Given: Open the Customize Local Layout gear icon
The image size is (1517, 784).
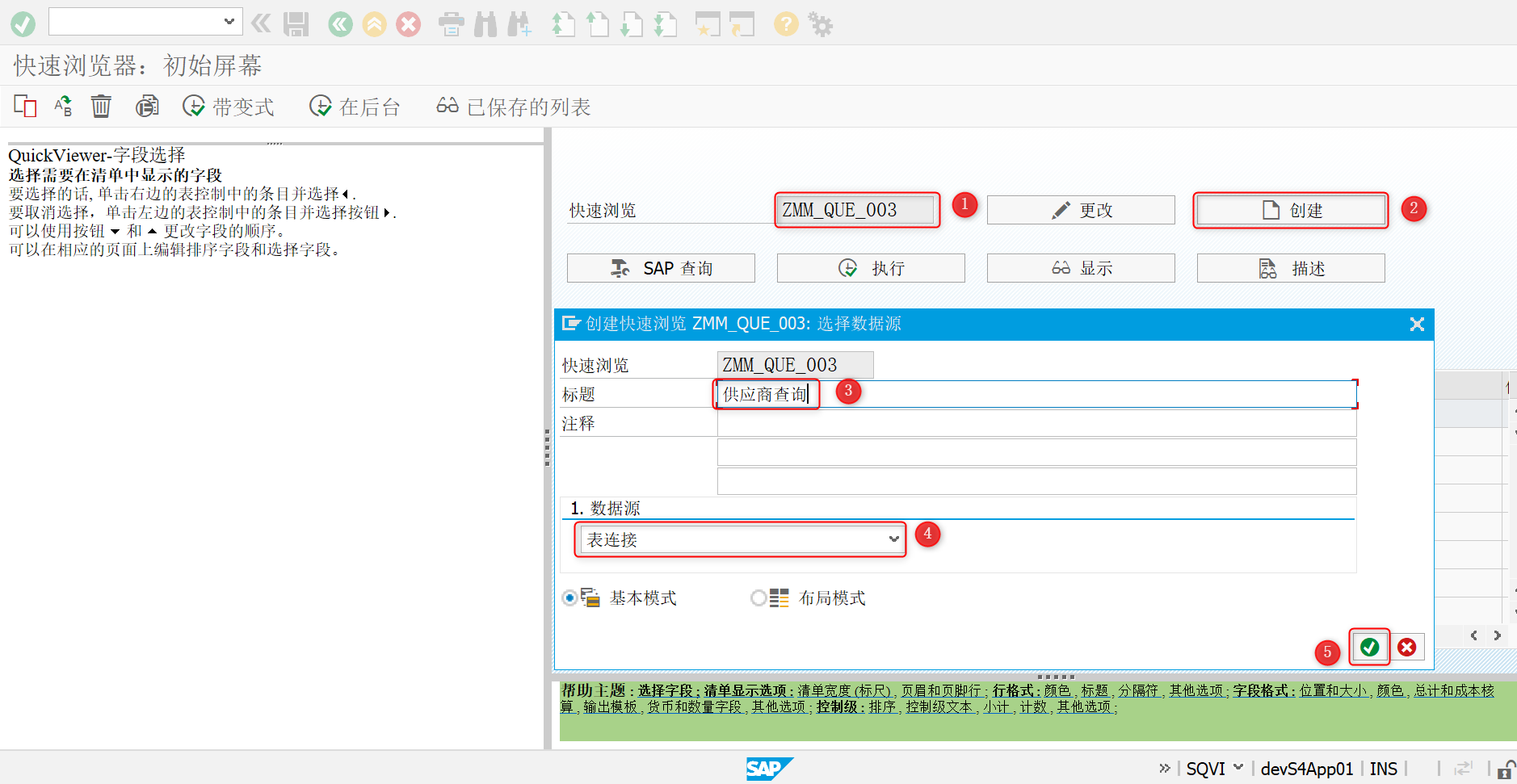Looking at the screenshot, I should [822, 23].
